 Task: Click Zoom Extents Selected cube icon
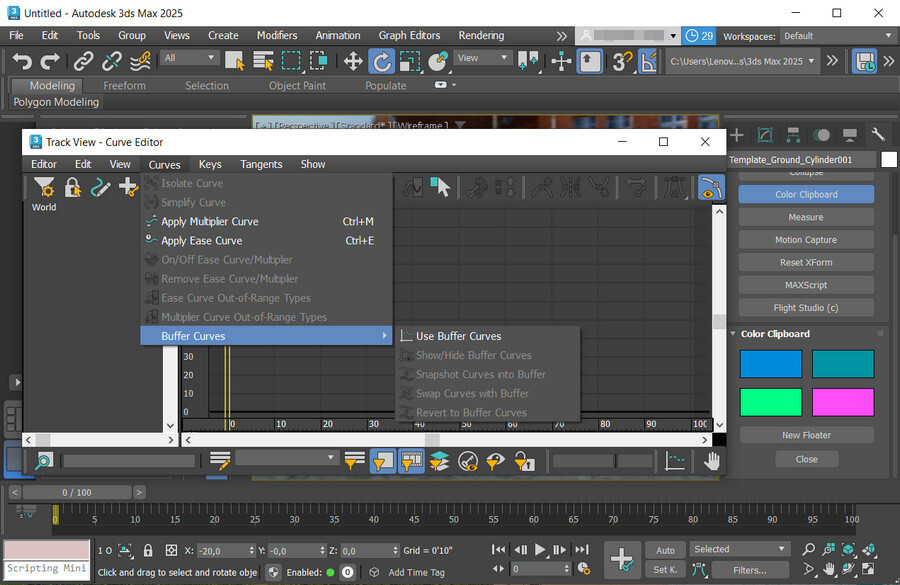click(x=848, y=549)
